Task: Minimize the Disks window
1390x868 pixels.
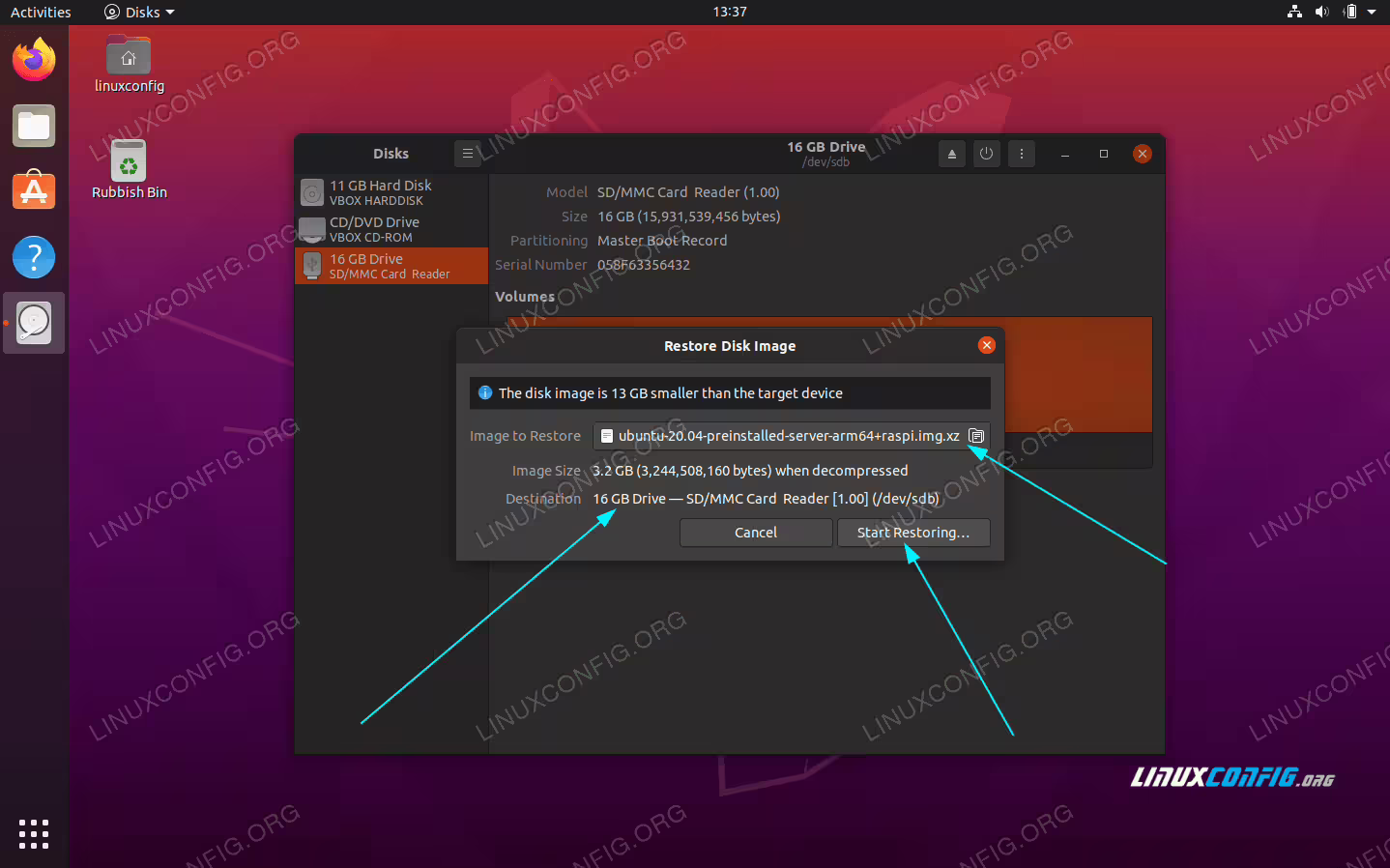Action: pyautogui.click(x=1065, y=154)
